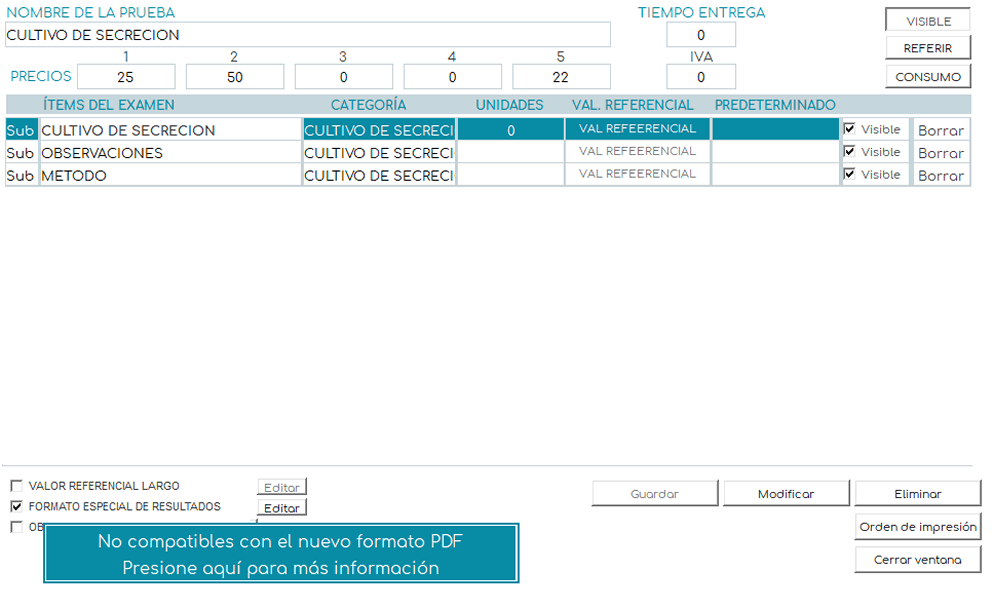Toggle Visible checkbox for METODO row
Viewport: 994px width, 609px height.
(x=850, y=174)
